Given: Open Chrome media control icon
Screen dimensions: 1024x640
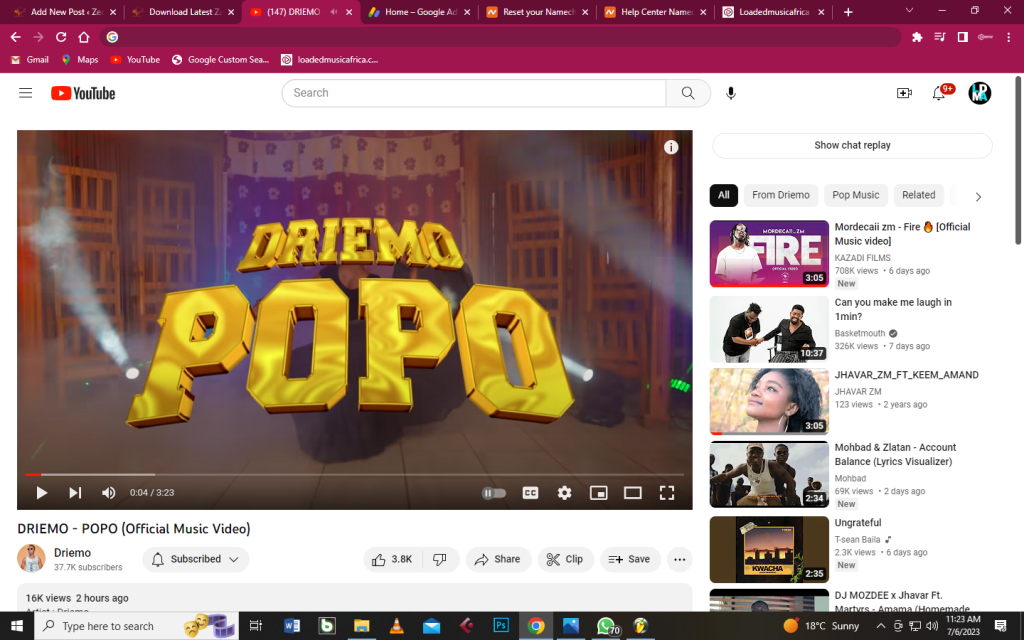Looking at the screenshot, I should (940, 37).
